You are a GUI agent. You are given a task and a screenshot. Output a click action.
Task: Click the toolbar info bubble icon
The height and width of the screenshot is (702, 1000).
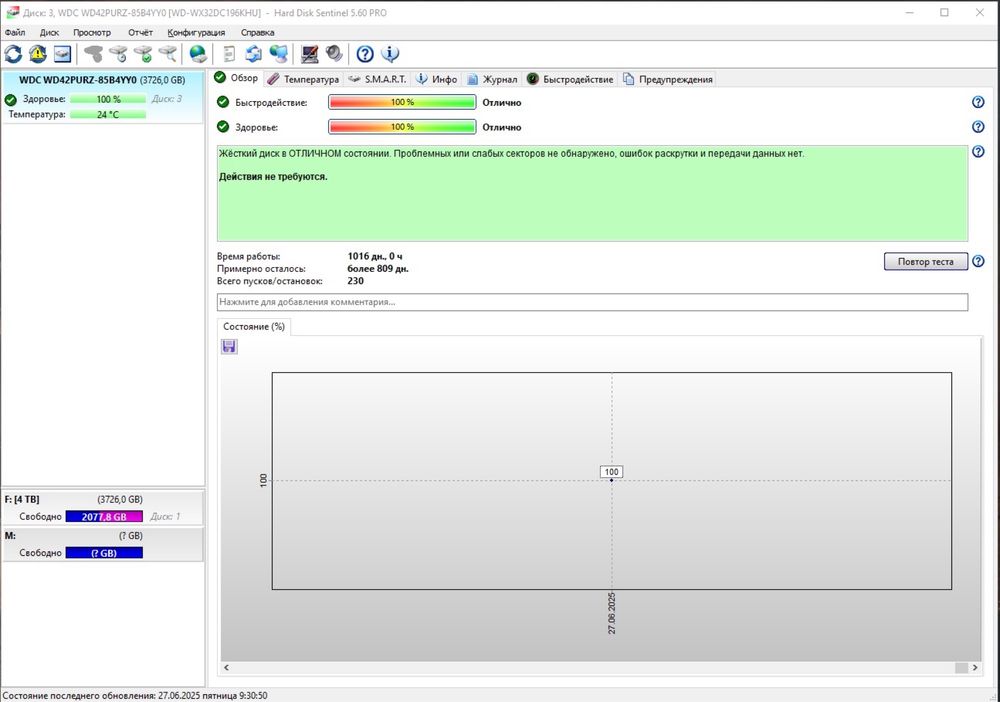(x=390, y=54)
